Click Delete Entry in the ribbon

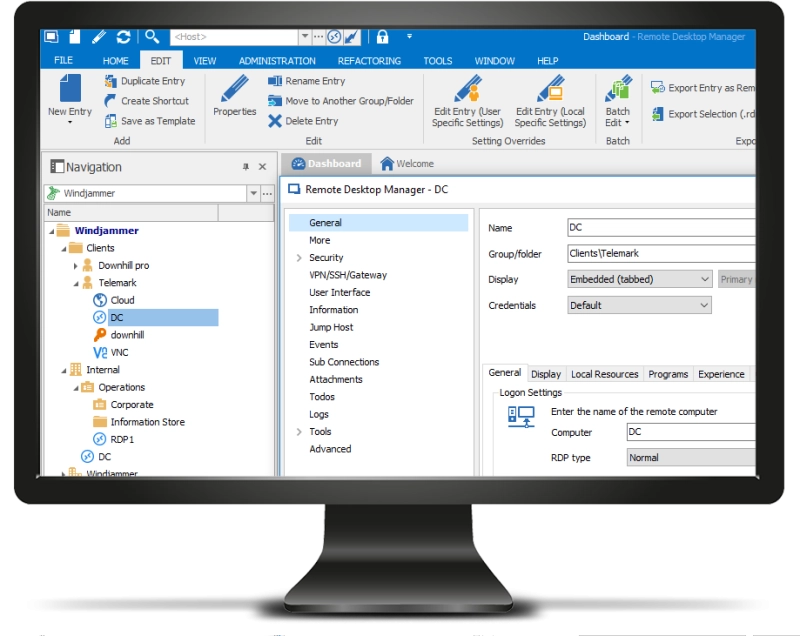click(303, 121)
